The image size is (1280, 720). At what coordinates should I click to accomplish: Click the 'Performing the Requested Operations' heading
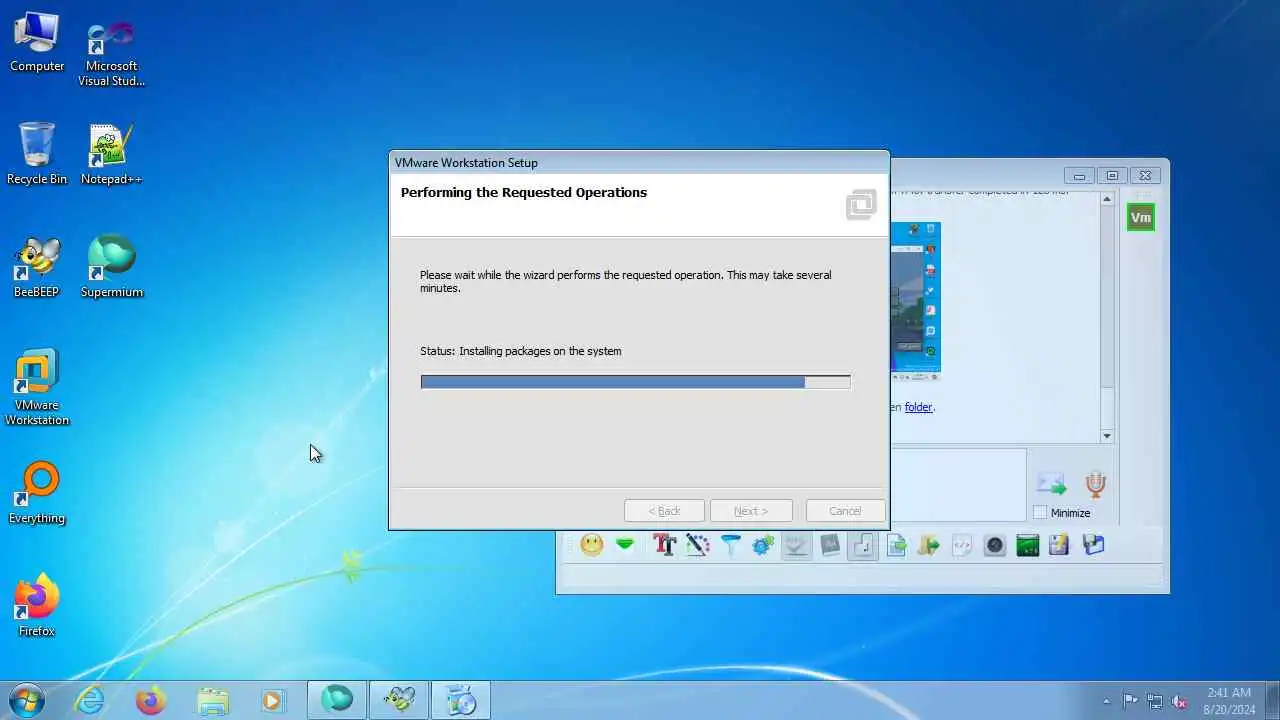coord(523,192)
